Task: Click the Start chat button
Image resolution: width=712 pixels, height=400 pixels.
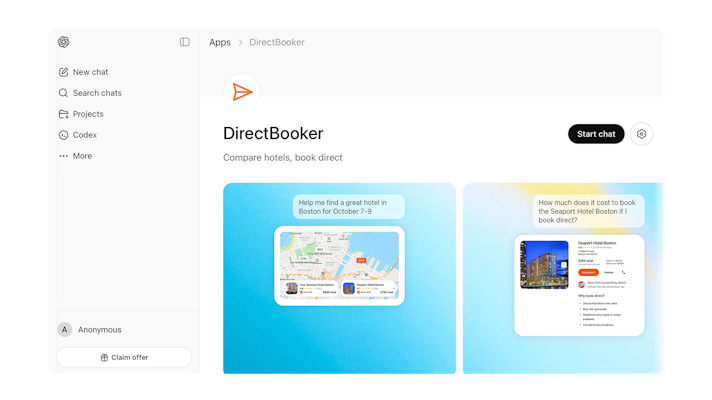Action: [x=596, y=134]
